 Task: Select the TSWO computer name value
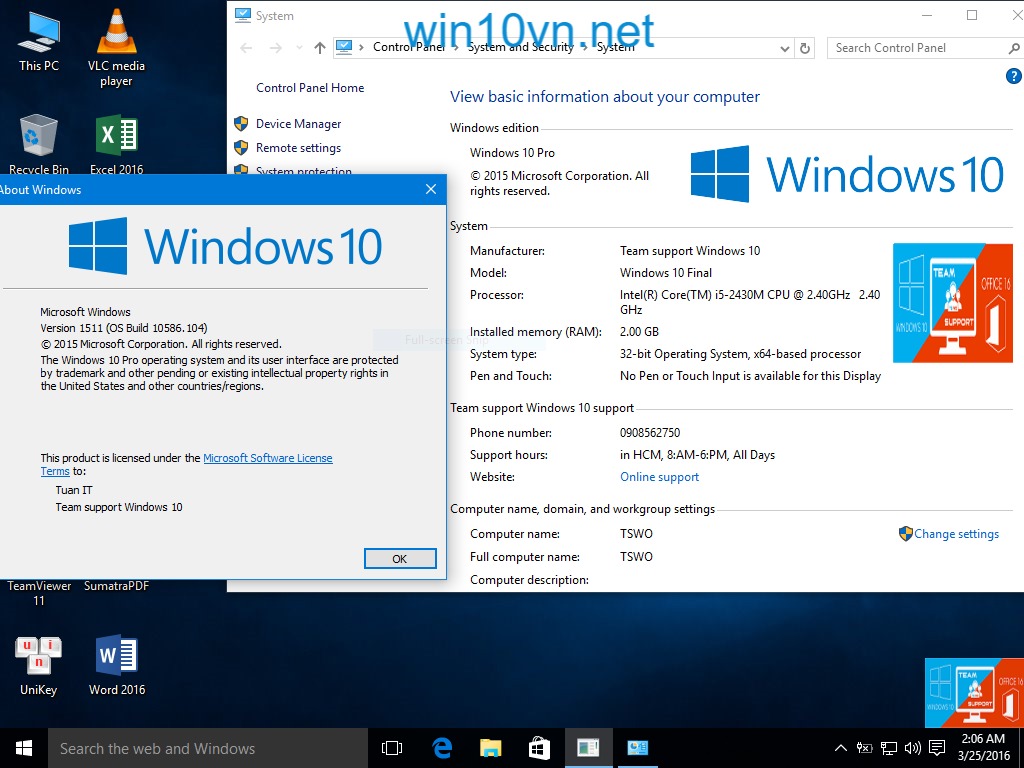[x=636, y=534]
